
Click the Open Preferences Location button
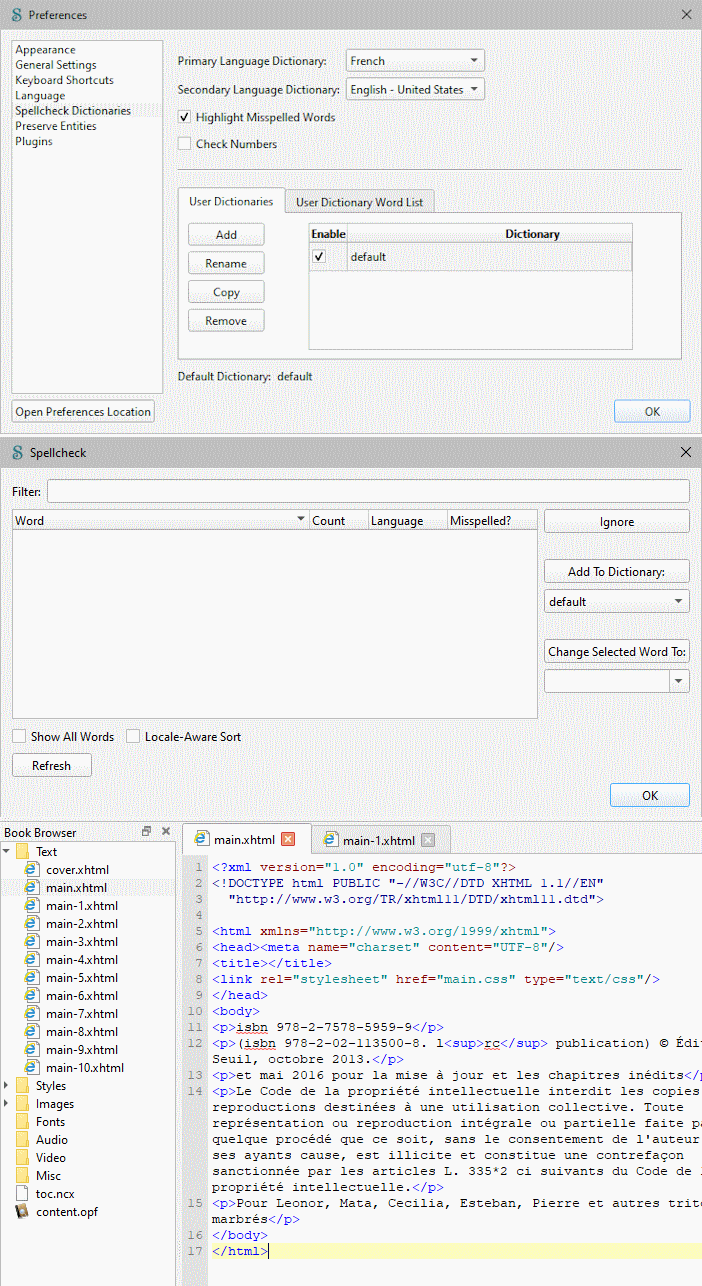[x=83, y=412]
